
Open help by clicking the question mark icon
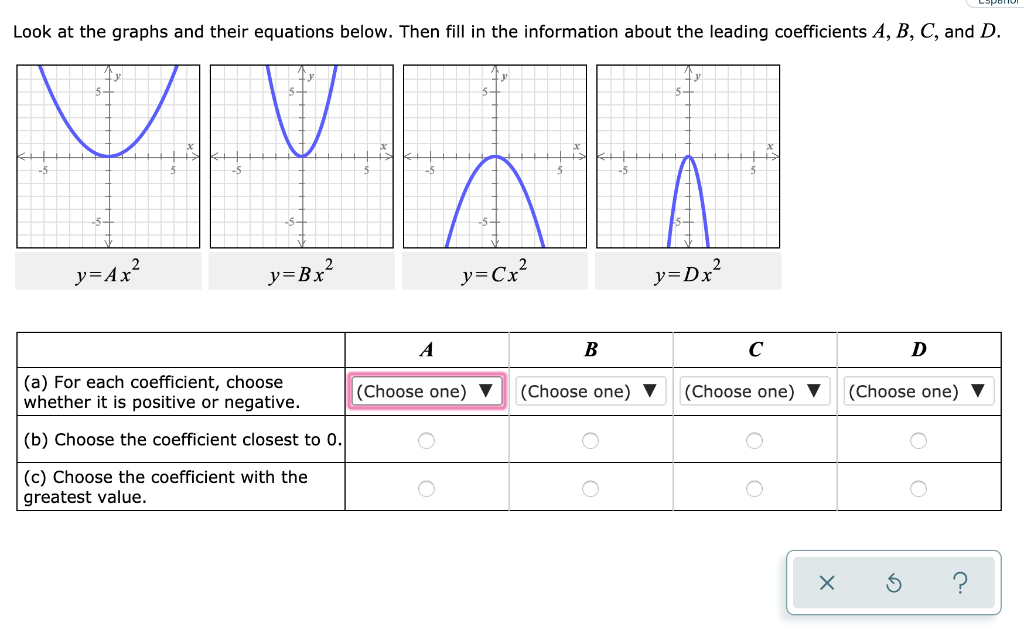(x=960, y=583)
